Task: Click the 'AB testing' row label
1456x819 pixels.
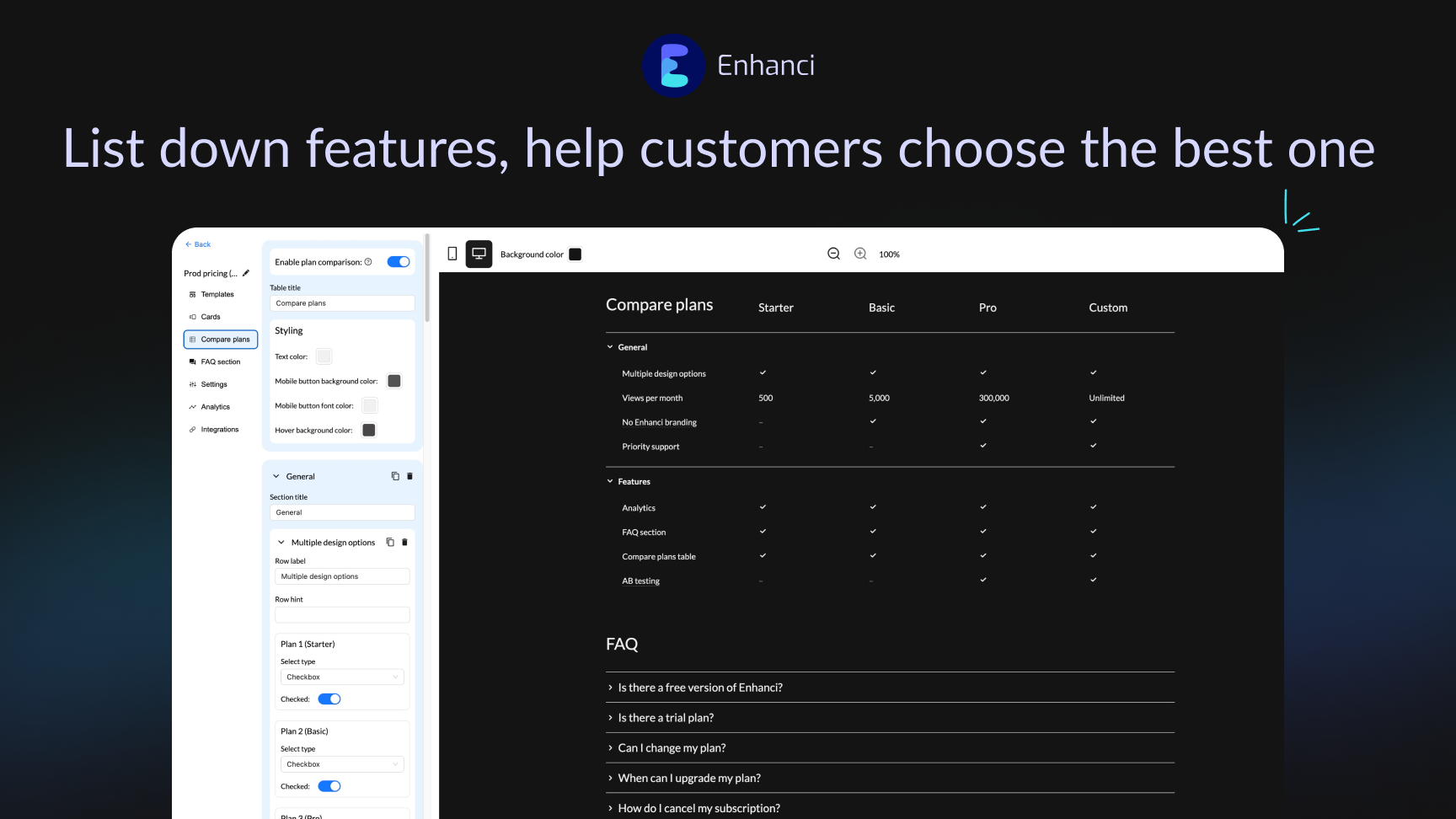Action: pyautogui.click(x=640, y=581)
